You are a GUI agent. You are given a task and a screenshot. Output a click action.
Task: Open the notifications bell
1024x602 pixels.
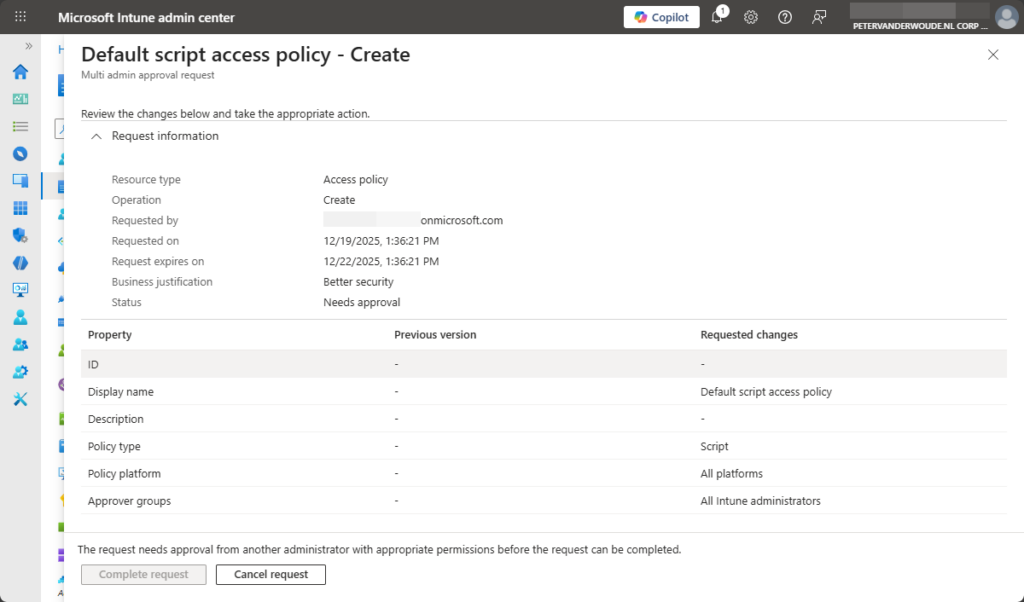pyautogui.click(x=718, y=17)
